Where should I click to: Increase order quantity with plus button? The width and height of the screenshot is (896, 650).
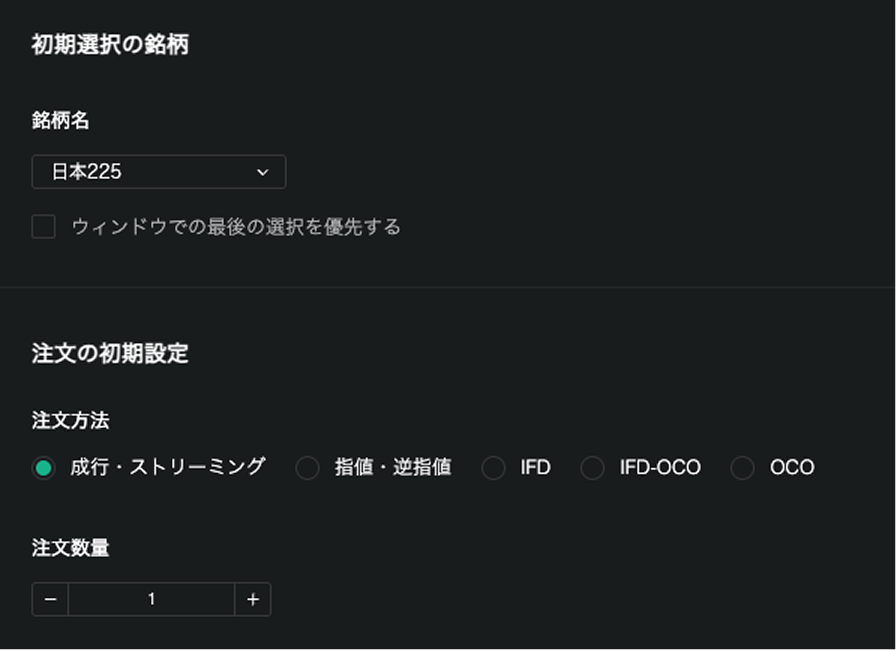click(253, 599)
